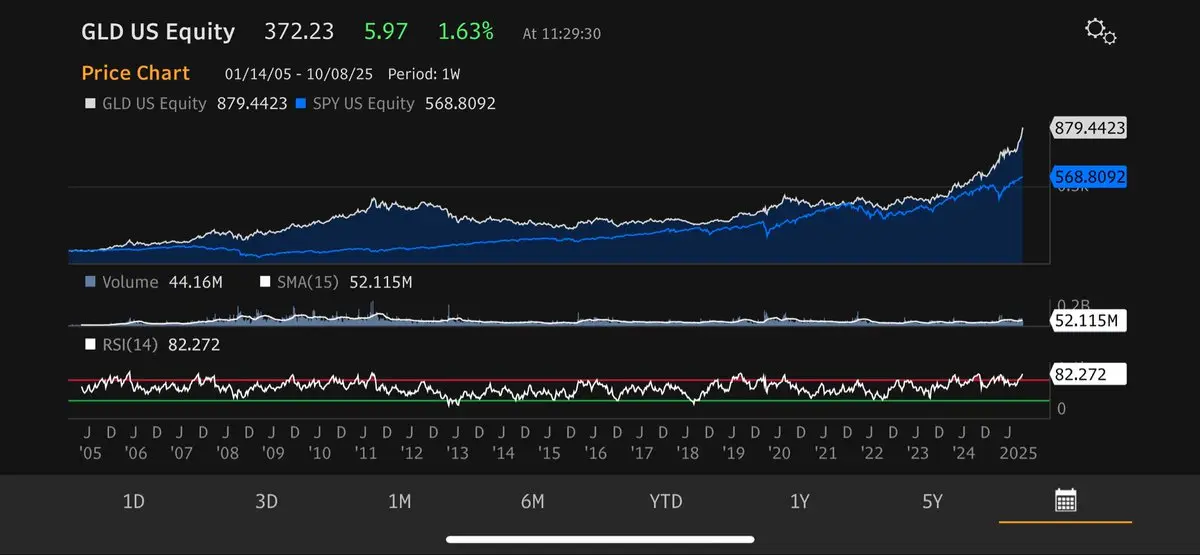Tap the '18 year label on time axis
The height and width of the screenshot is (555, 1200).
click(688, 453)
